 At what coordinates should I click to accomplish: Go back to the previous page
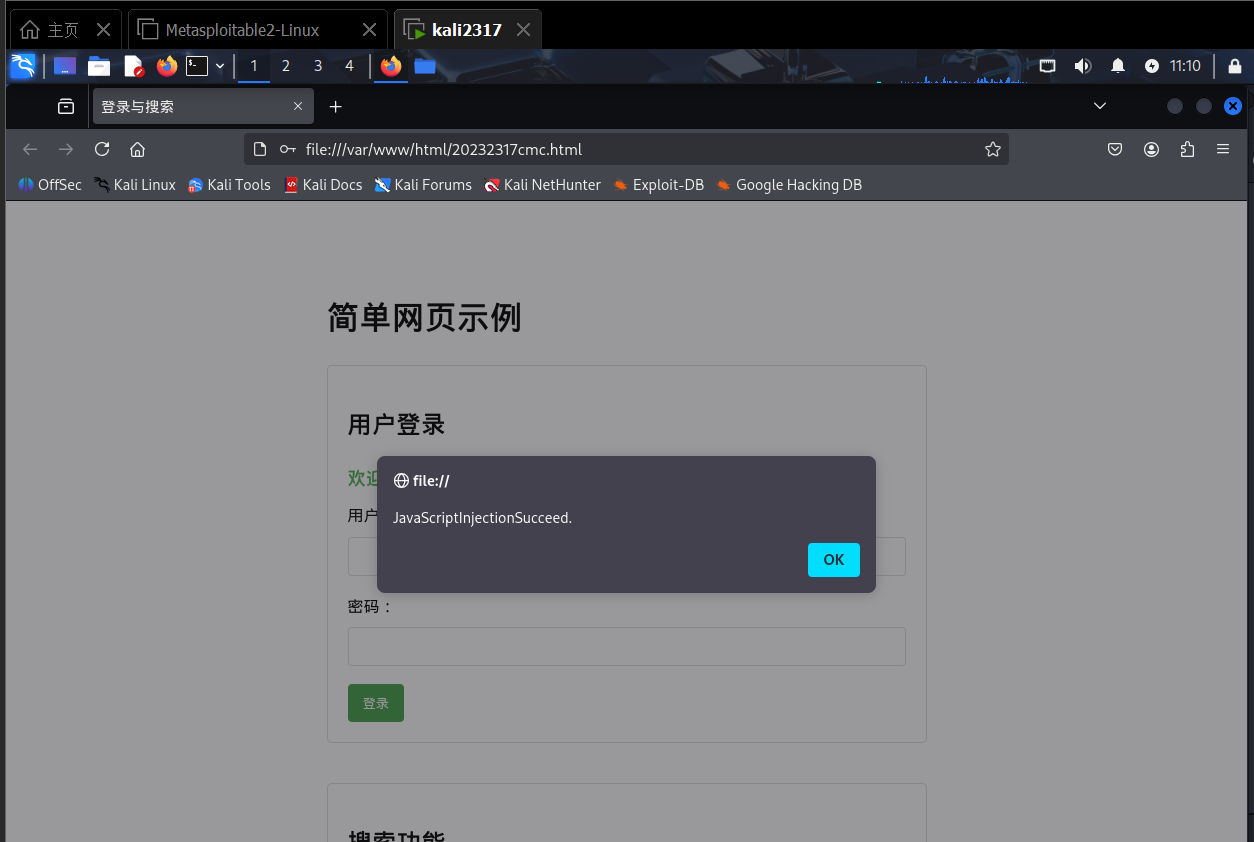pyautogui.click(x=30, y=149)
